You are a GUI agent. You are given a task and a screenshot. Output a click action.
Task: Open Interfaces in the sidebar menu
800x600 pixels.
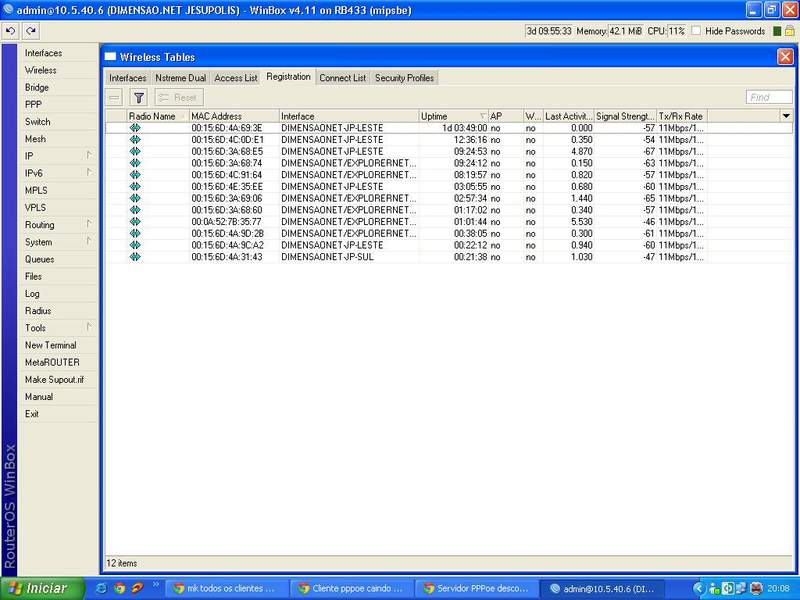(58, 53)
